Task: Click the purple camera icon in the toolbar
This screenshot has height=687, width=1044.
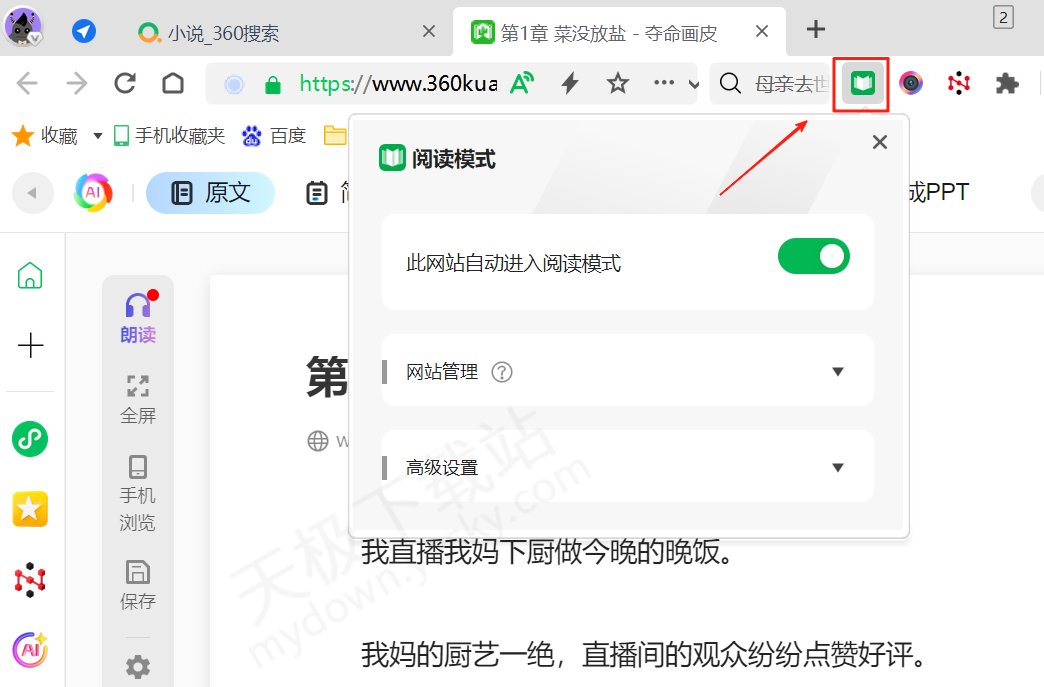Action: coord(911,84)
